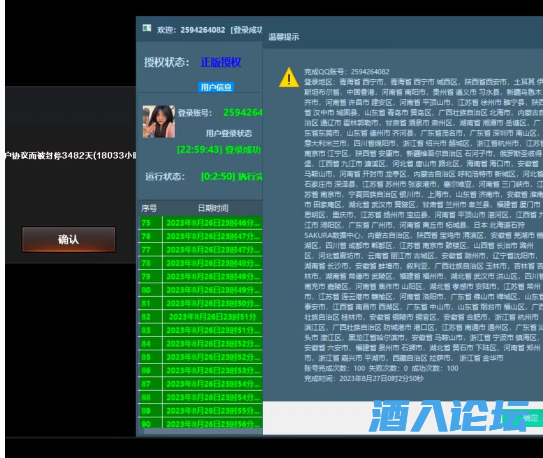Select table row number 75
This screenshot has height=458, width=543.
pyautogui.click(x=201, y=223)
